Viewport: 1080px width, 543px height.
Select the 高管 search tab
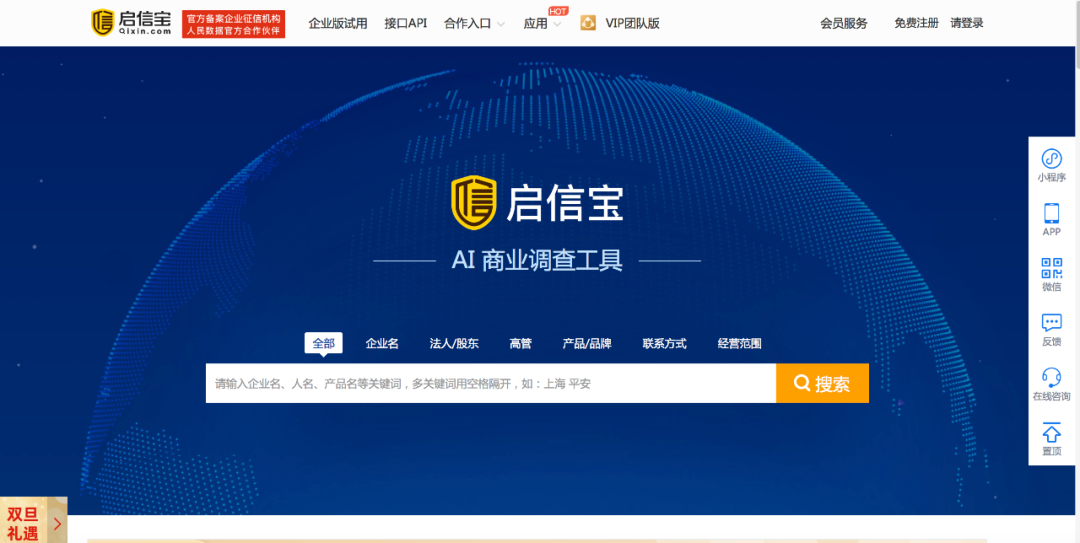click(x=521, y=343)
